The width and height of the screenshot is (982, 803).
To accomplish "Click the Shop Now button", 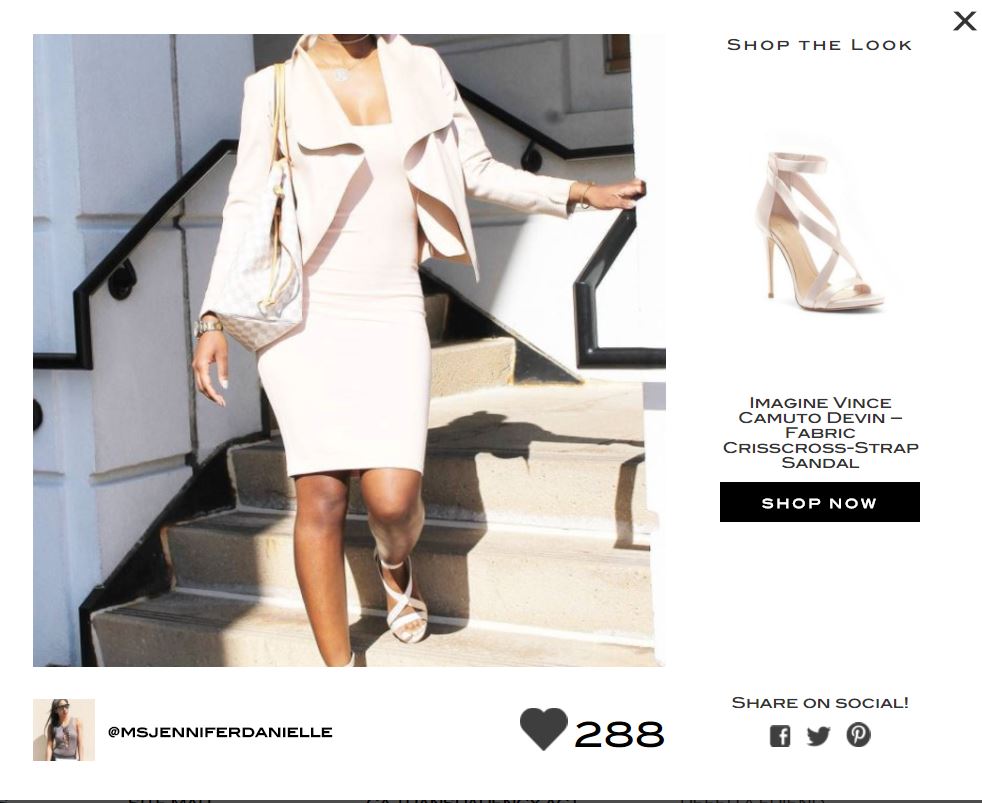I will click(819, 502).
